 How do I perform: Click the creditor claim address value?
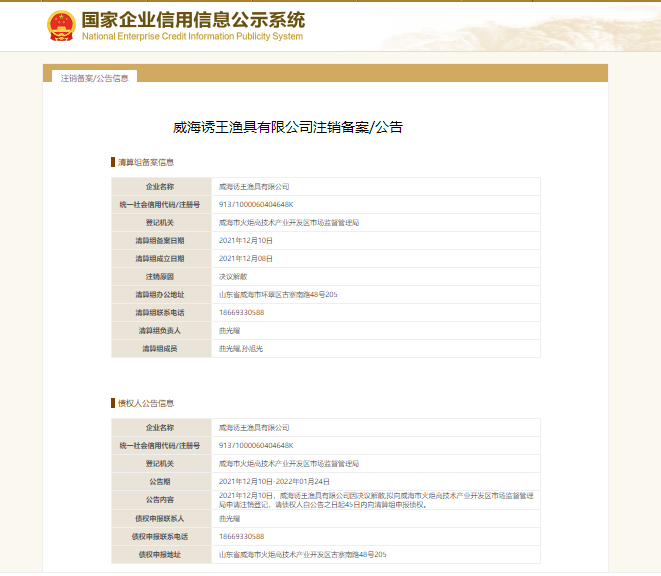[302, 555]
